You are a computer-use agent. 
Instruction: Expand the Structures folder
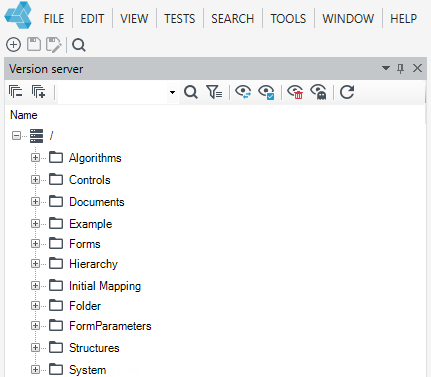35,348
